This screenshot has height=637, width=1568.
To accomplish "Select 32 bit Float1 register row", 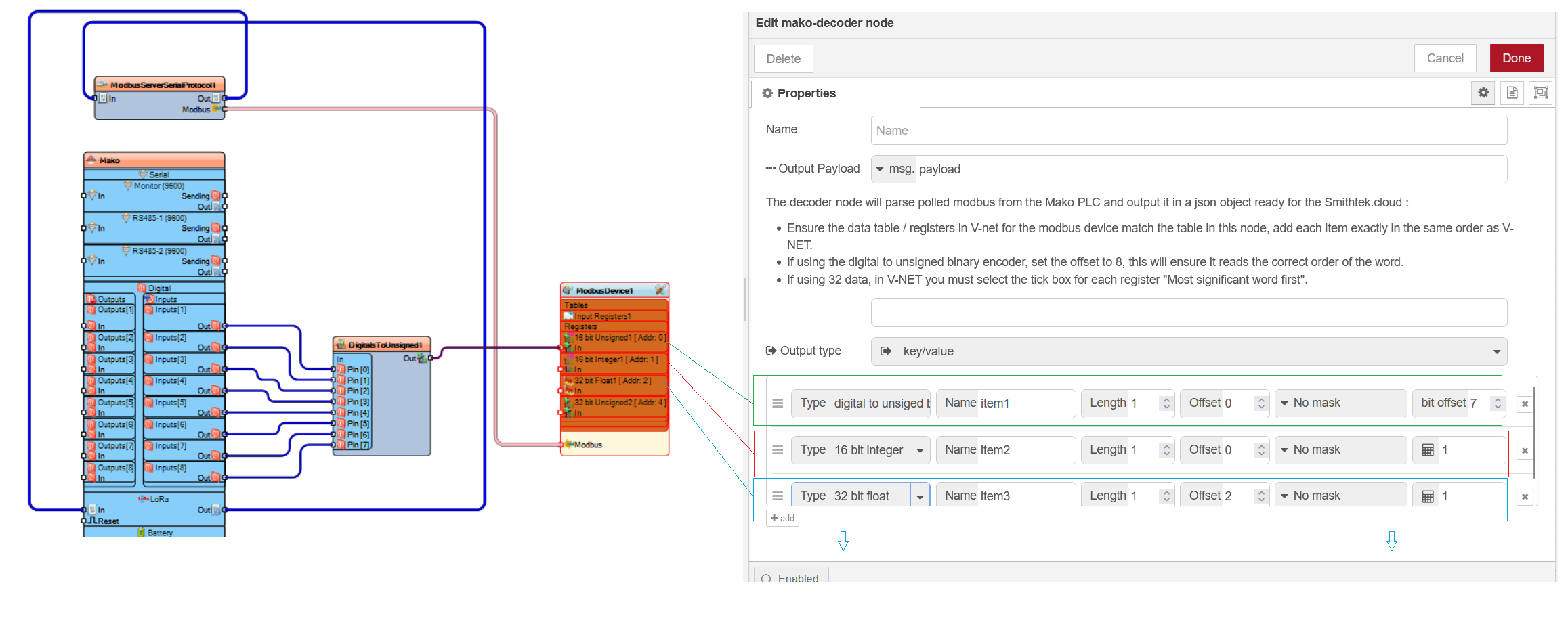I will [x=615, y=381].
